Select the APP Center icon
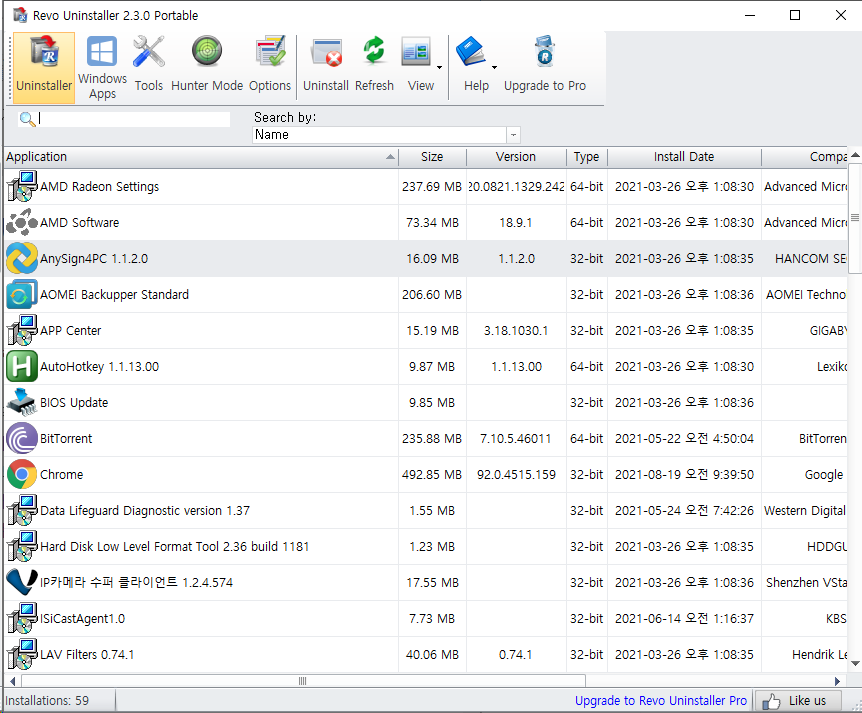The image size is (862, 713). point(22,330)
